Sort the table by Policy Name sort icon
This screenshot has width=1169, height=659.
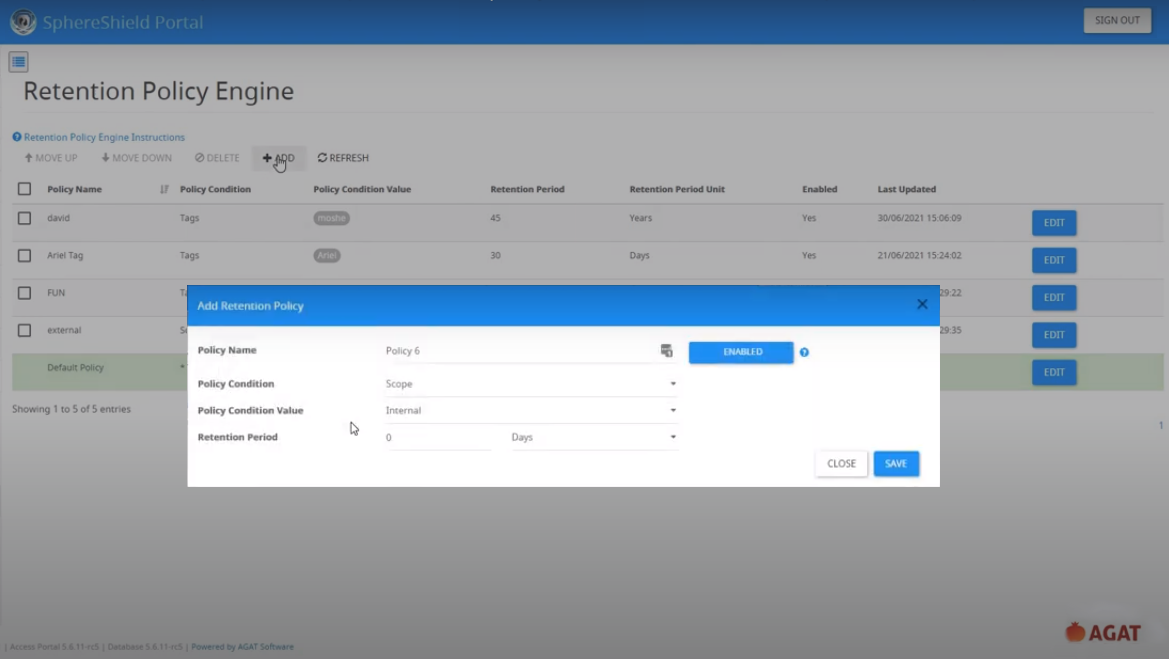tap(164, 189)
